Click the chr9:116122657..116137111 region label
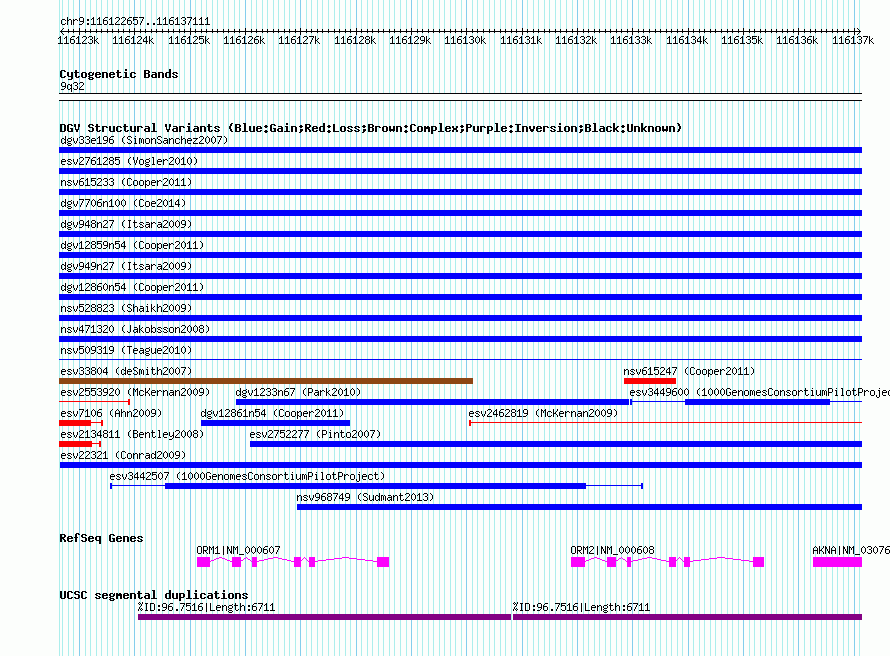Viewport: 890px width, 656px height. 135,21
